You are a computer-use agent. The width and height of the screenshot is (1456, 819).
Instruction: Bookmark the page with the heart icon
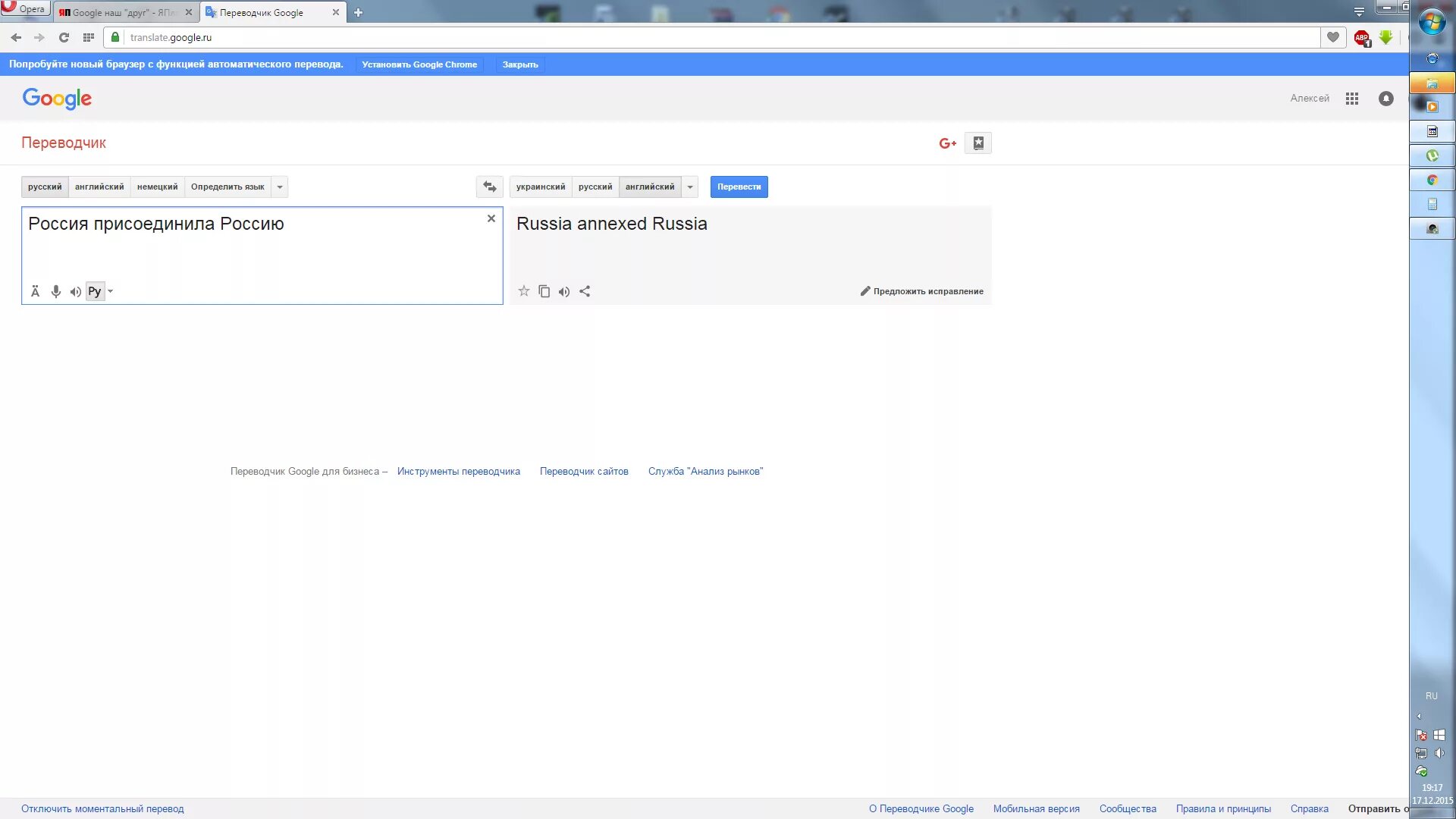tap(1333, 37)
